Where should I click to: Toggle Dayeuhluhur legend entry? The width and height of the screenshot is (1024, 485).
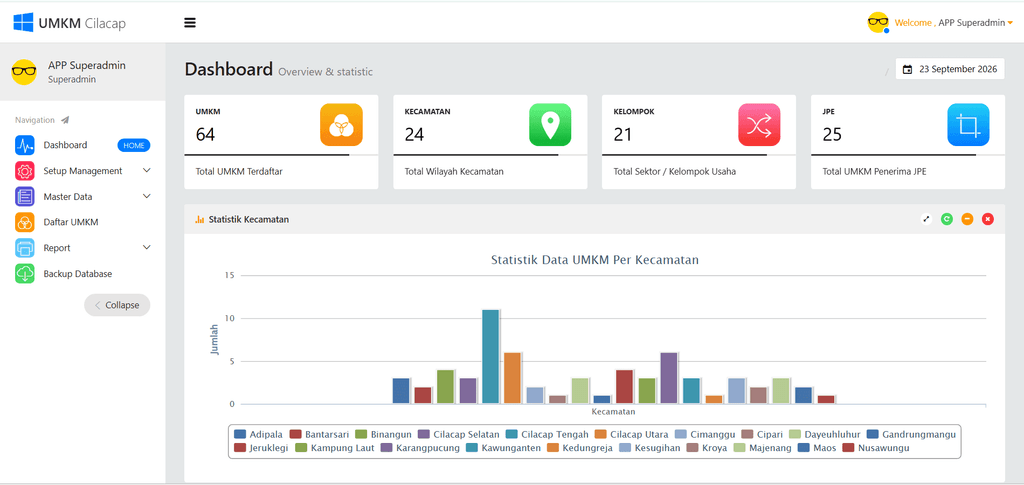point(825,434)
